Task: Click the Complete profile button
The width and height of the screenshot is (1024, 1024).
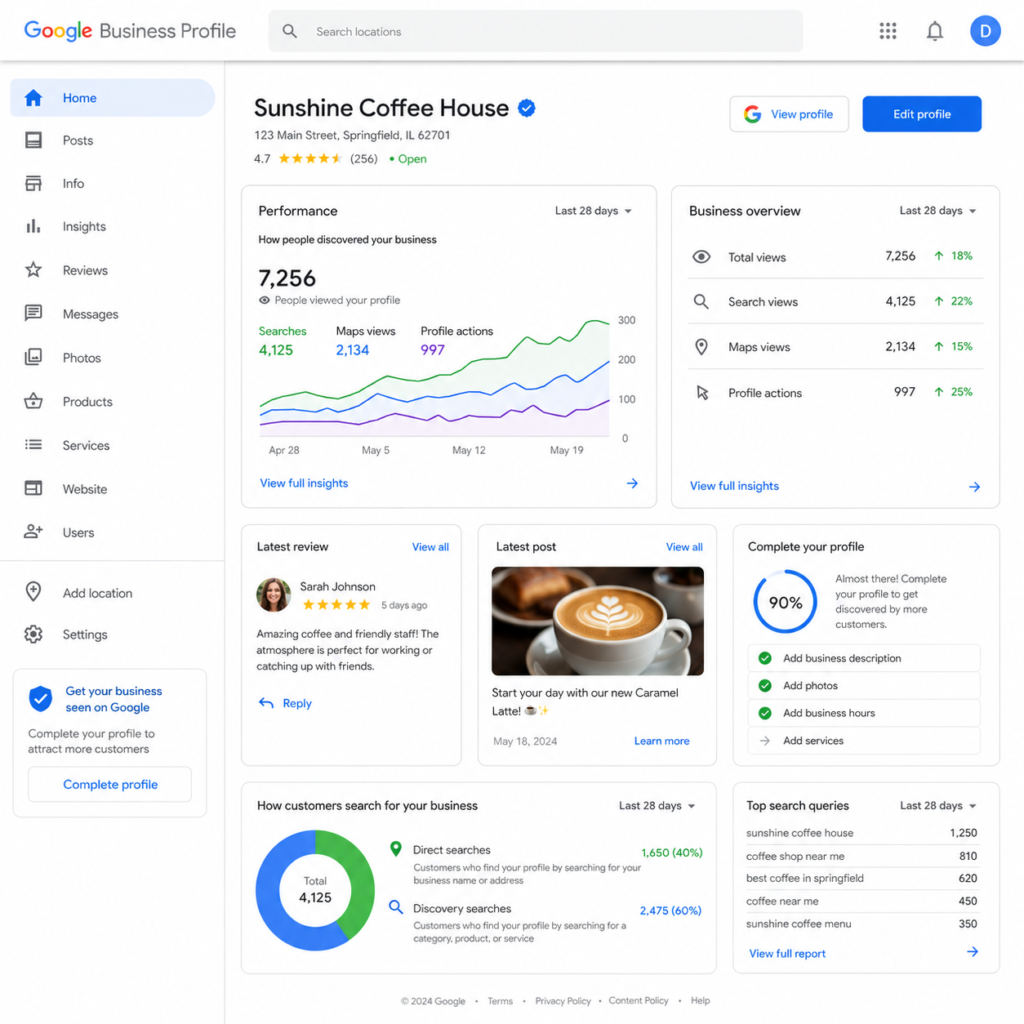Action: (x=110, y=784)
